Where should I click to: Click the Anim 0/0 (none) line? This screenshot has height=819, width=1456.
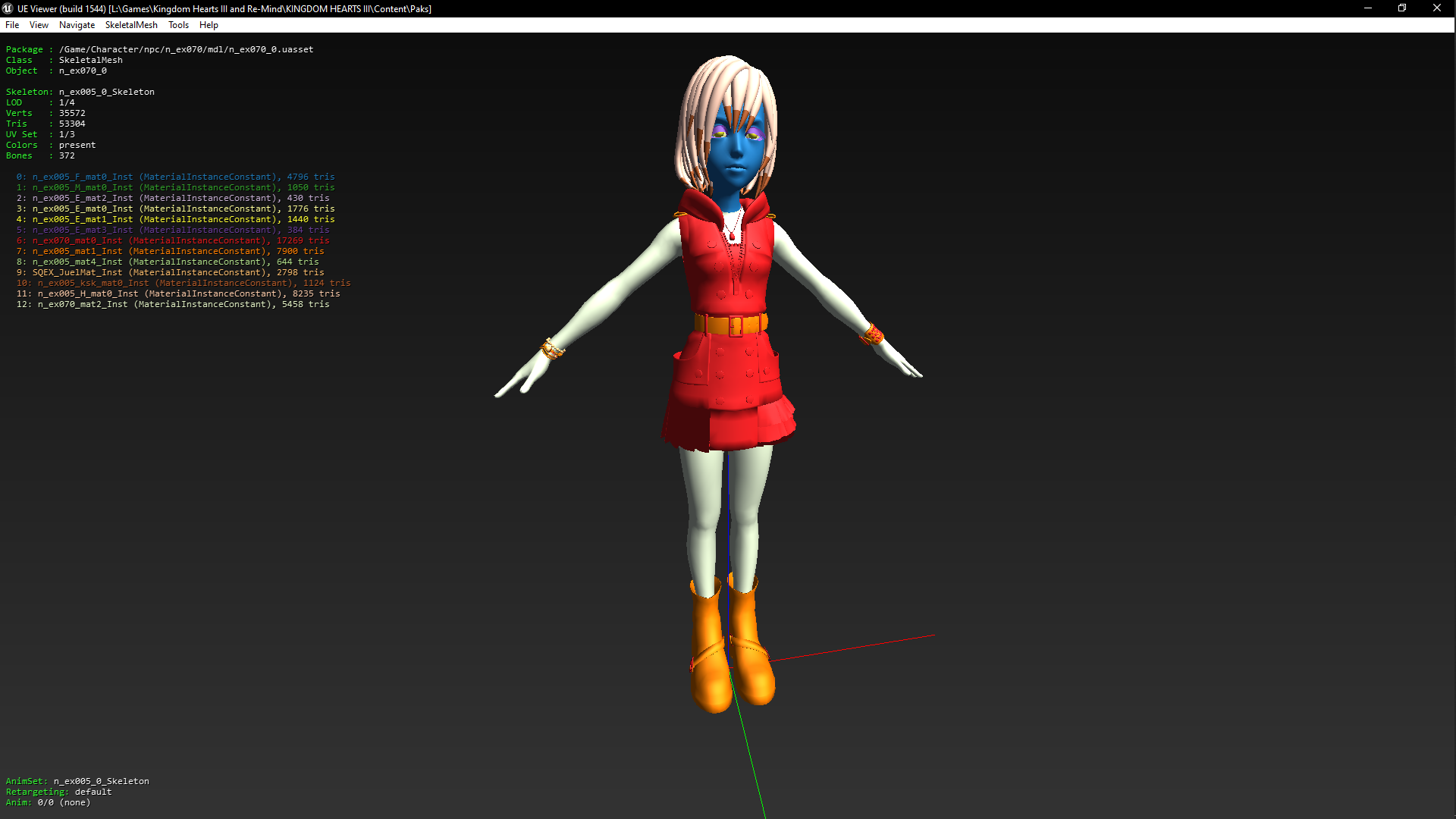coord(48,802)
